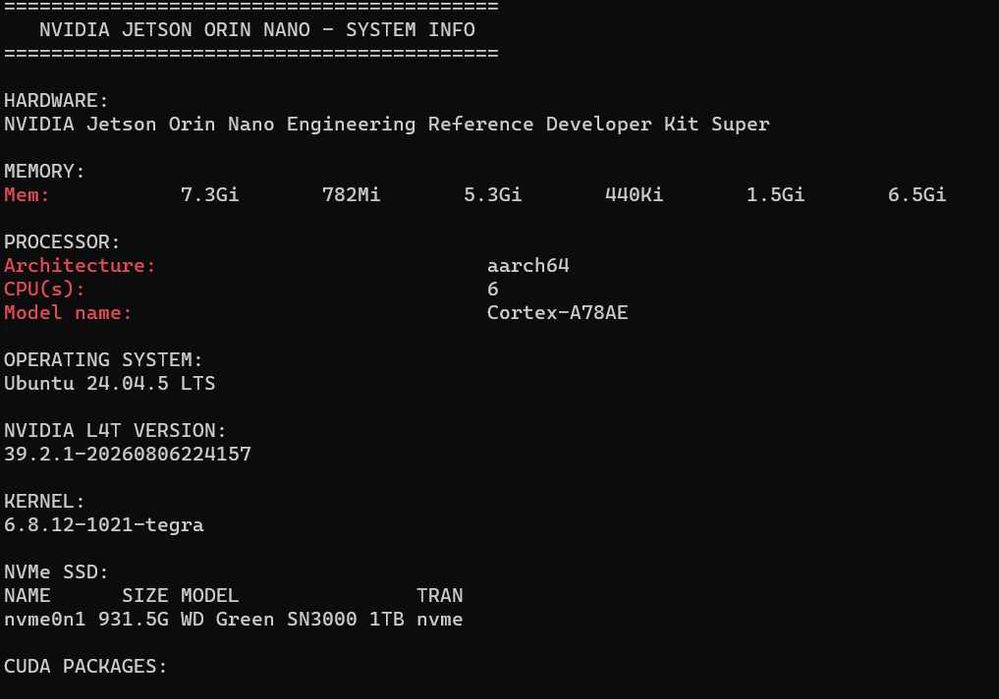
Task: Click the memory value '6.5Gi'
Action: pyautogui.click(x=917, y=195)
